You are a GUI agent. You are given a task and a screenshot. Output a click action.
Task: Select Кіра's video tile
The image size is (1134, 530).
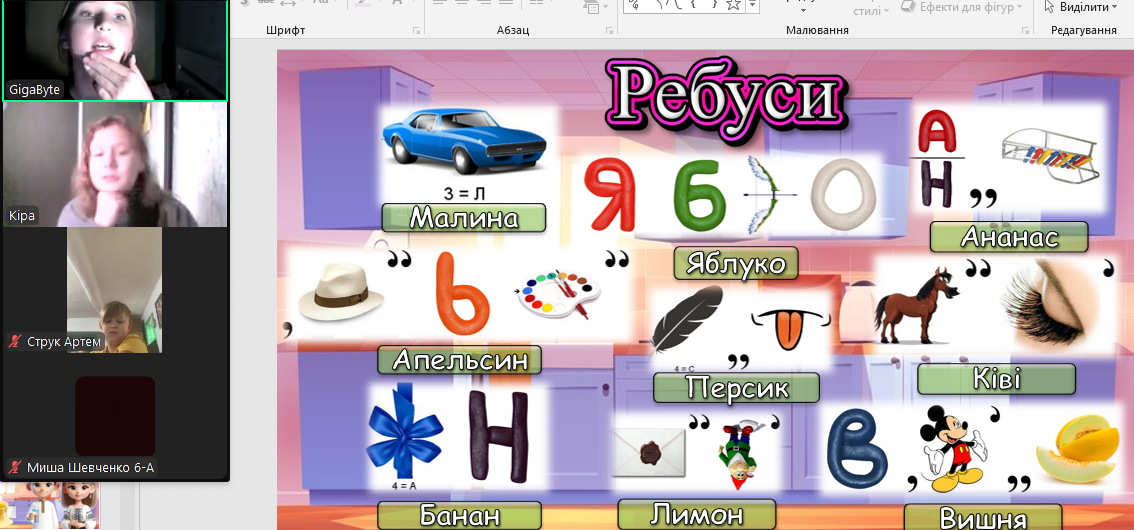pos(114,164)
